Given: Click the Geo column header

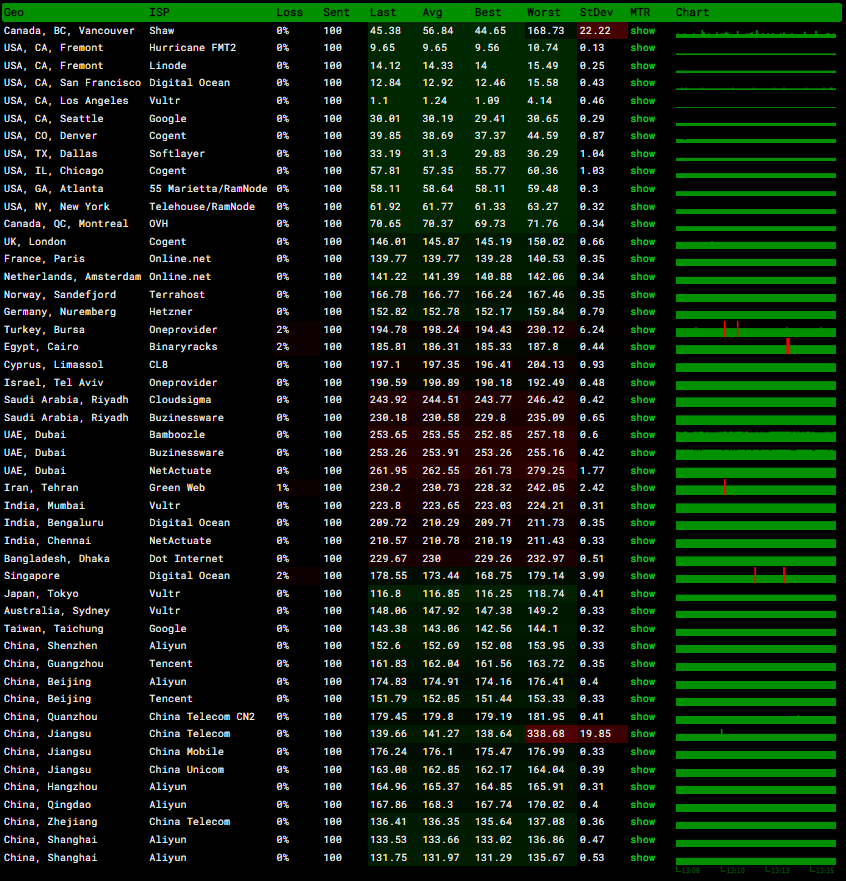Looking at the screenshot, I should tap(14, 12).
